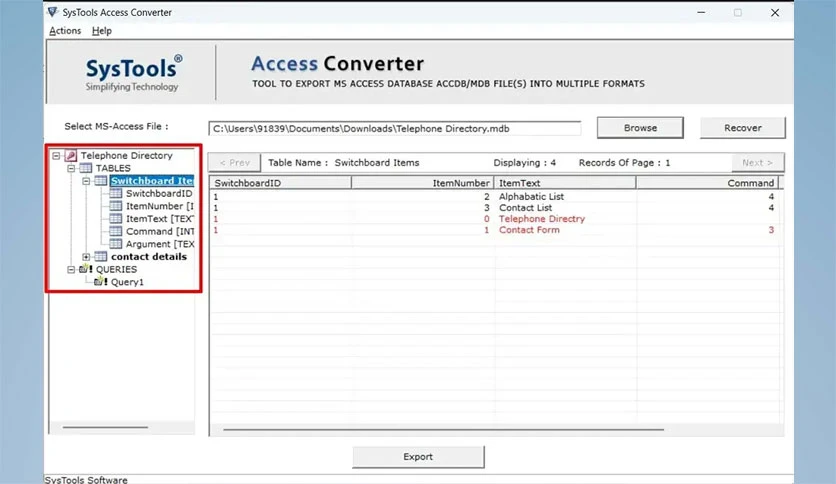
Task: Select the Telephone Directory root label
Action: [x=126, y=156]
